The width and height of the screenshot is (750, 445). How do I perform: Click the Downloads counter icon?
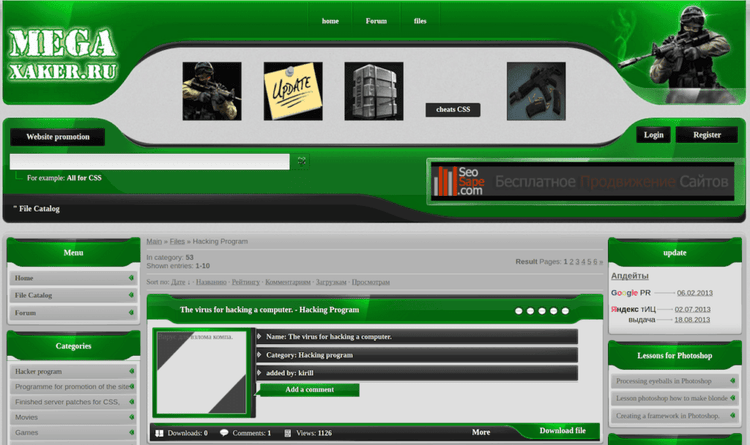159,433
